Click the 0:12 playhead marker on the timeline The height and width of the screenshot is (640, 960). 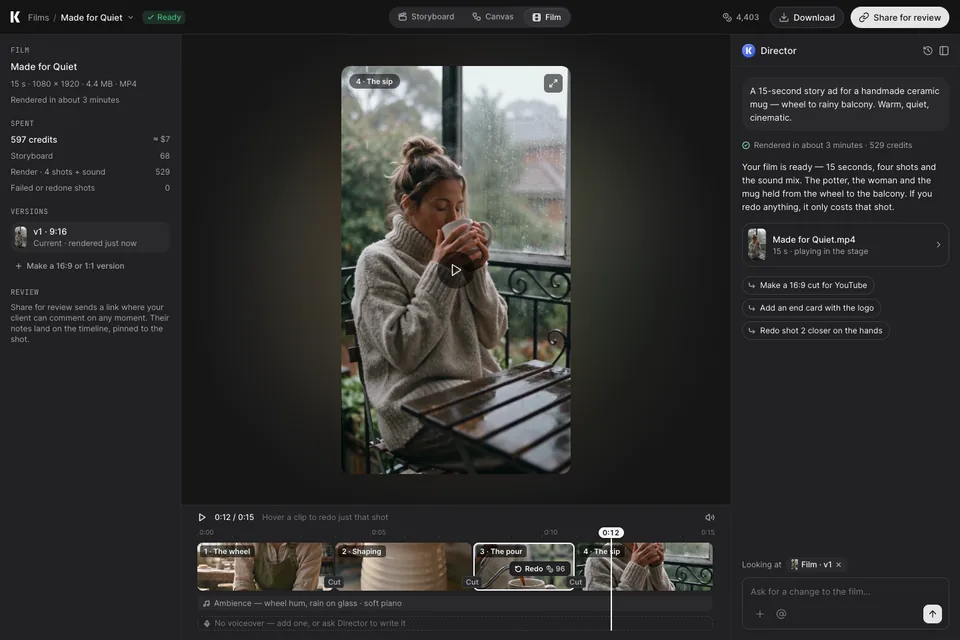tap(610, 533)
